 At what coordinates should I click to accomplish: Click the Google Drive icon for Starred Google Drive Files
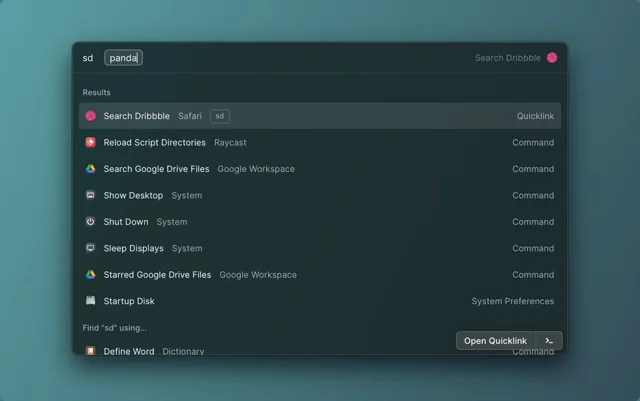point(91,274)
